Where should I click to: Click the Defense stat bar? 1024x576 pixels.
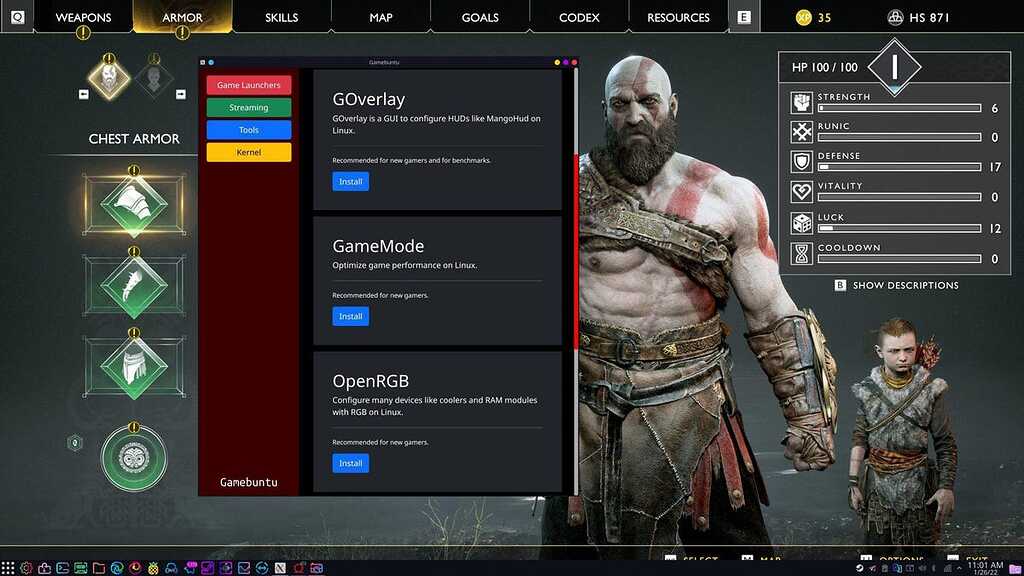(x=898, y=168)
